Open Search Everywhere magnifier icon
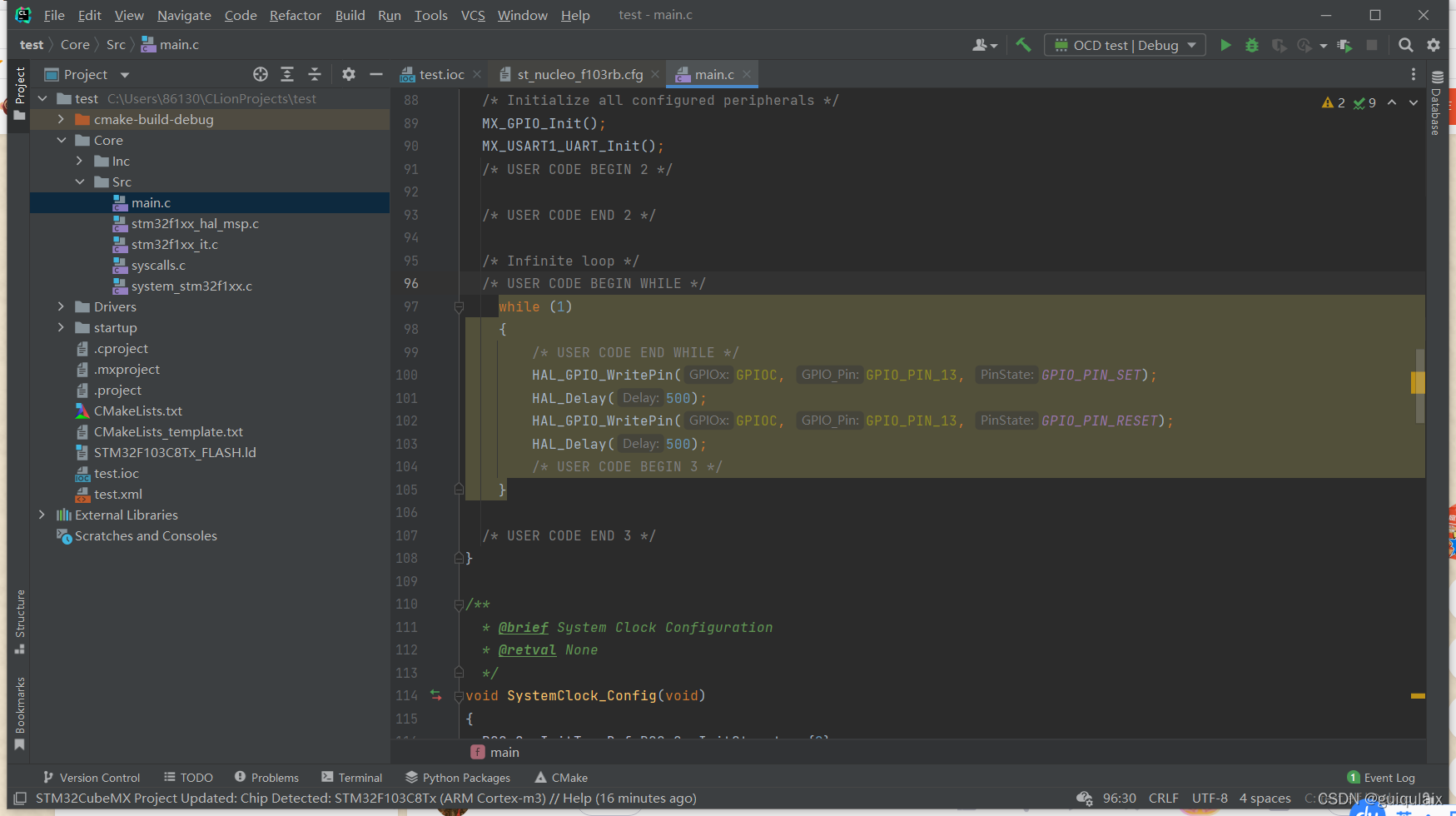Viewport: 1456px width, 816px height. [x=1406, y=45]
